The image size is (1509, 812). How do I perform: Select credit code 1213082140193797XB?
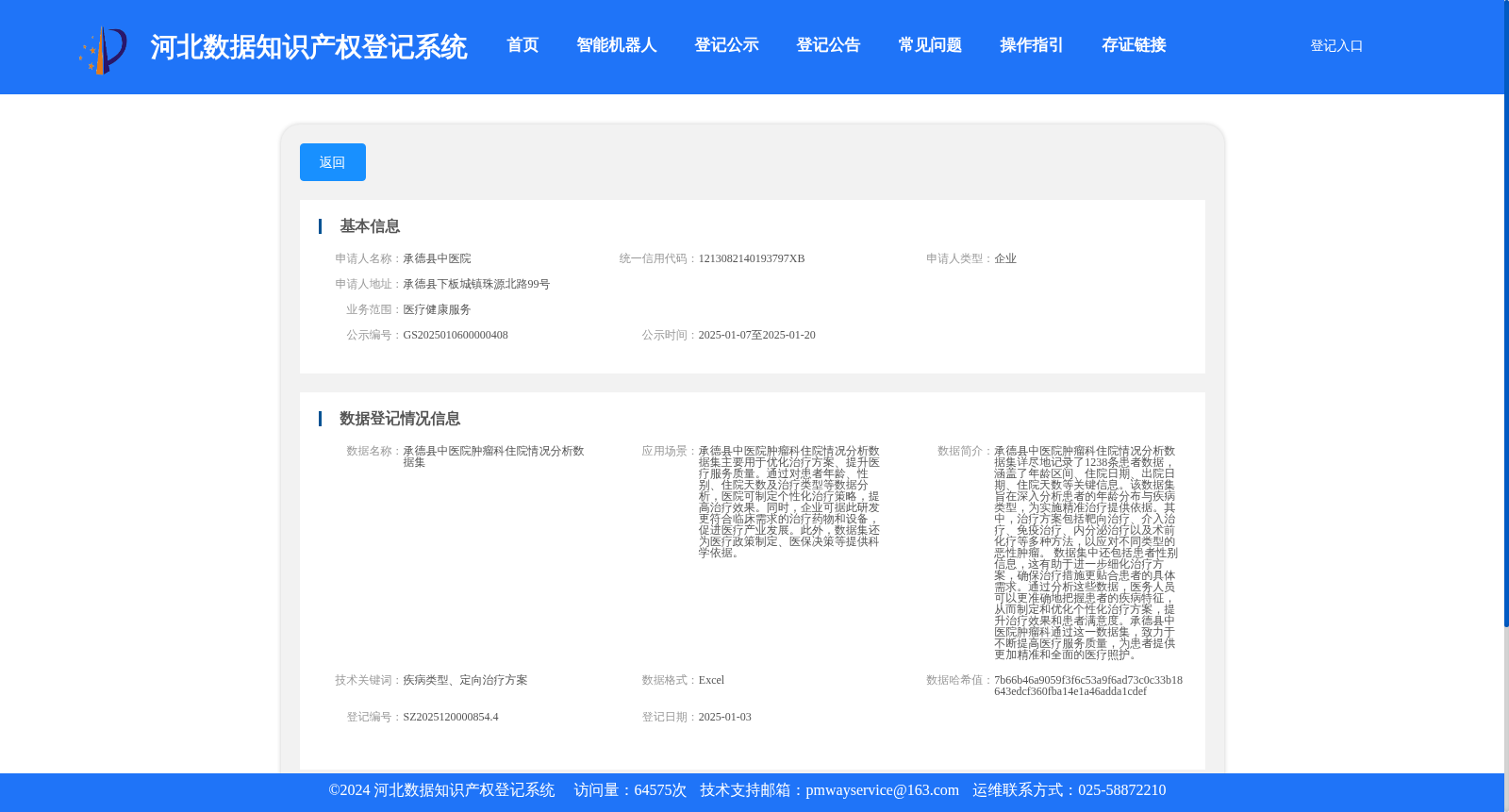tap(752, 258)
